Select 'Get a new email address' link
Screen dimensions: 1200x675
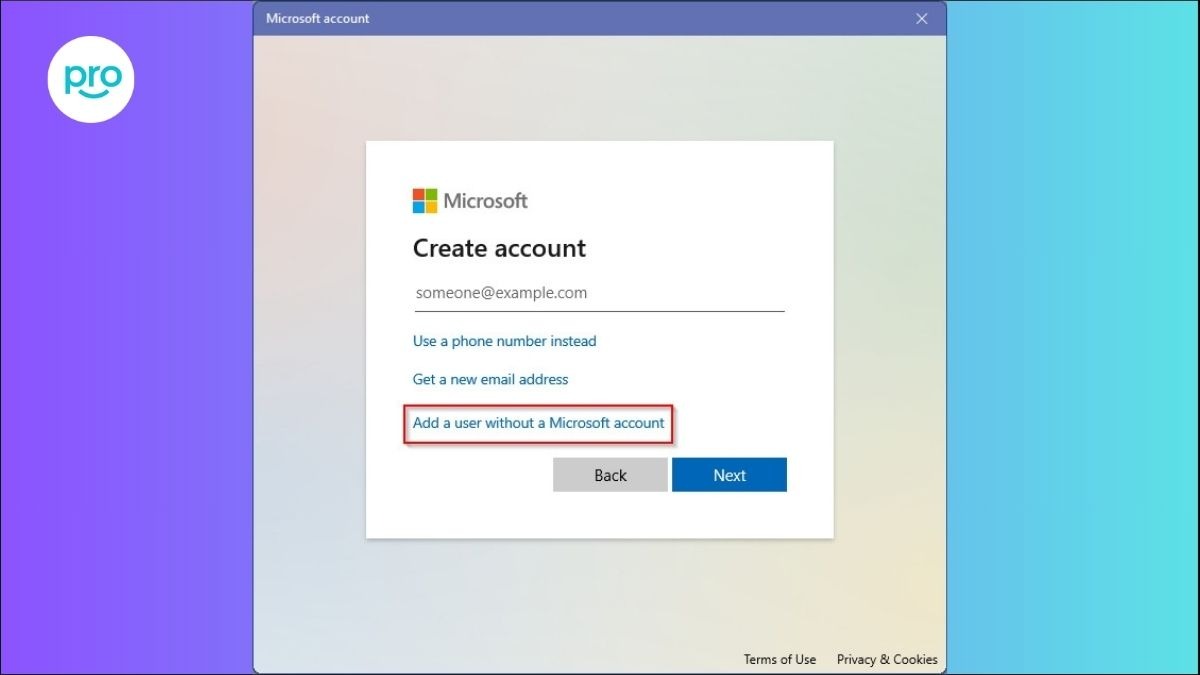pos(490,379)
